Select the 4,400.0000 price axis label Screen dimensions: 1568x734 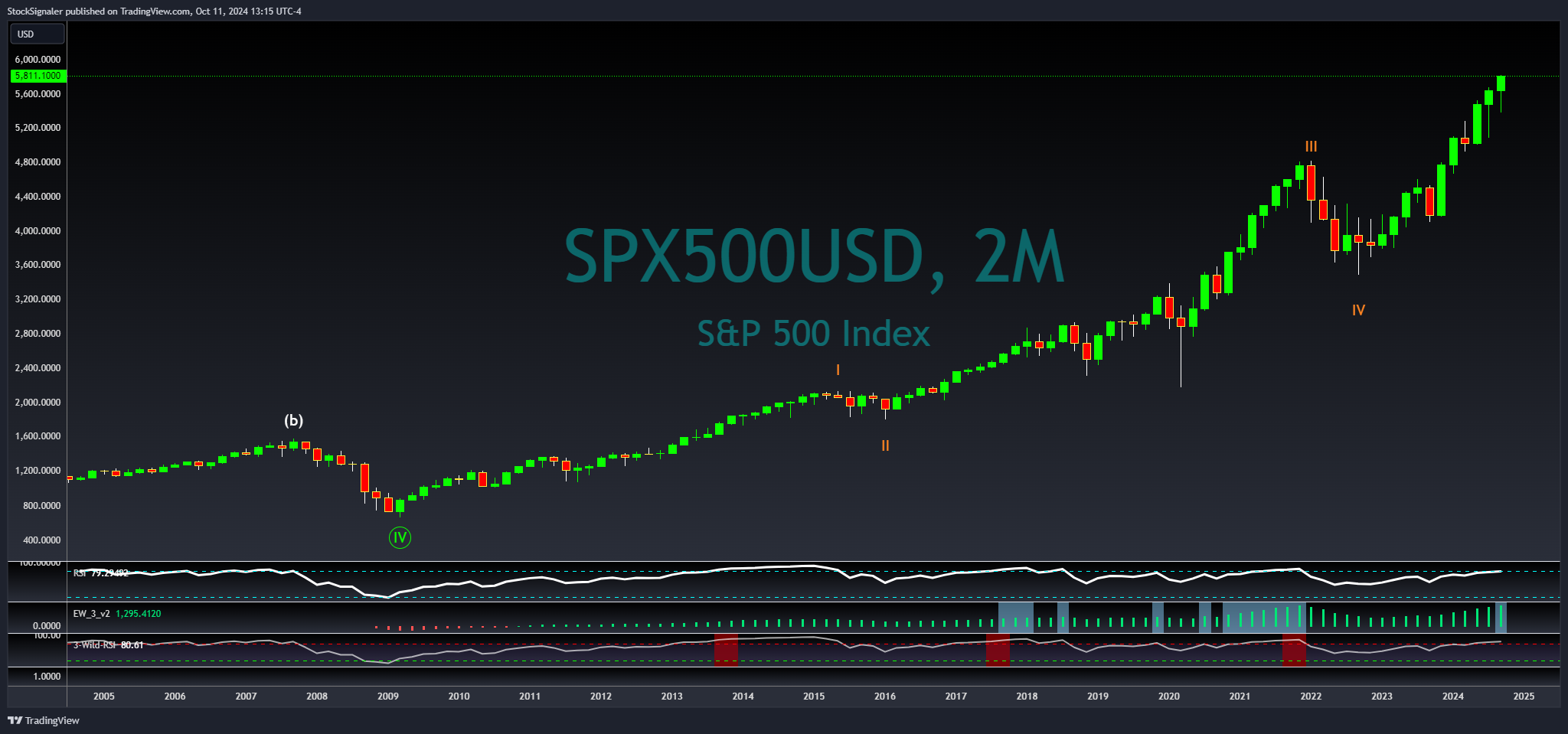[38, 197]
